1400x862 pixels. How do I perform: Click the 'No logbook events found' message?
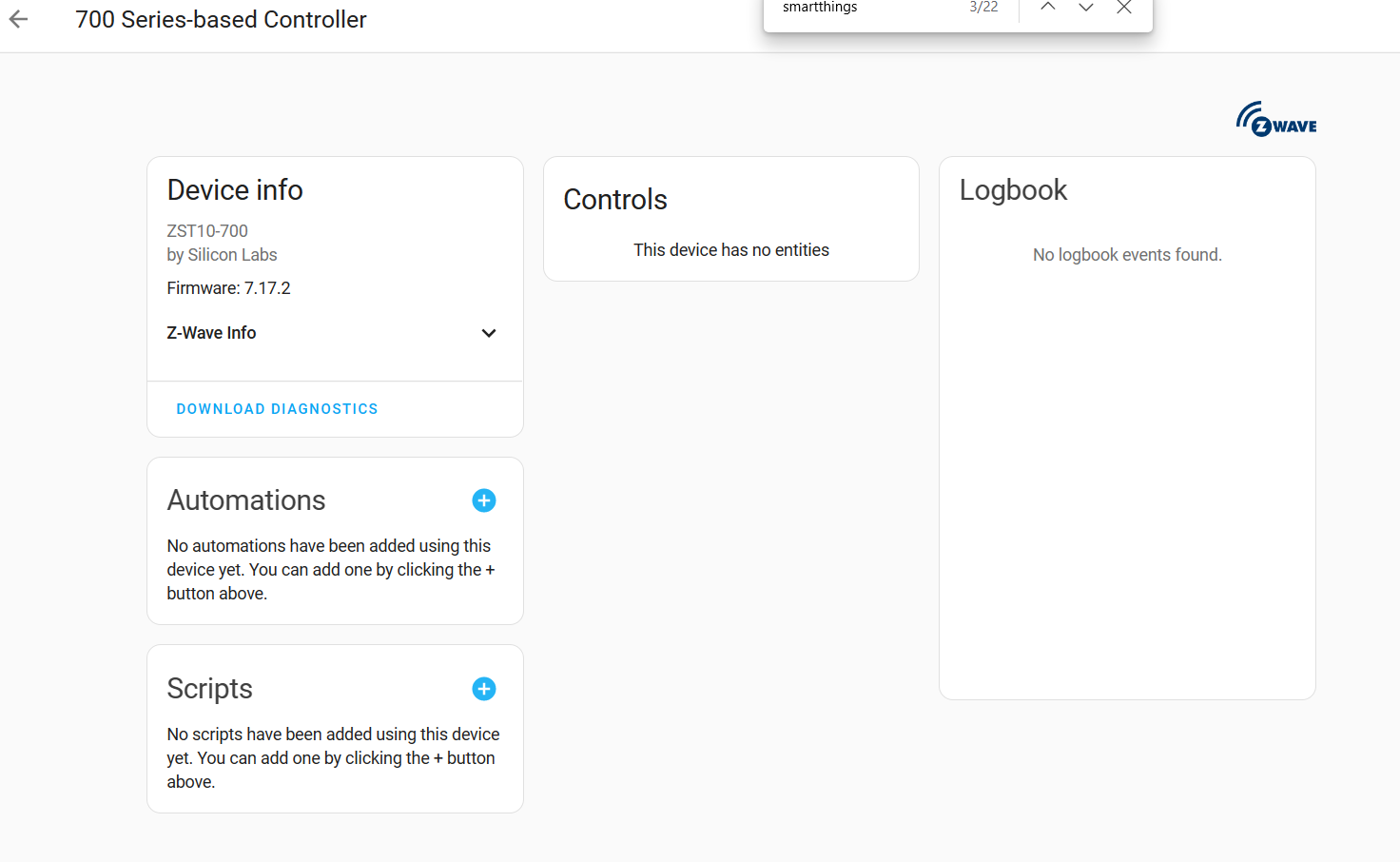tap(1127, 254)
